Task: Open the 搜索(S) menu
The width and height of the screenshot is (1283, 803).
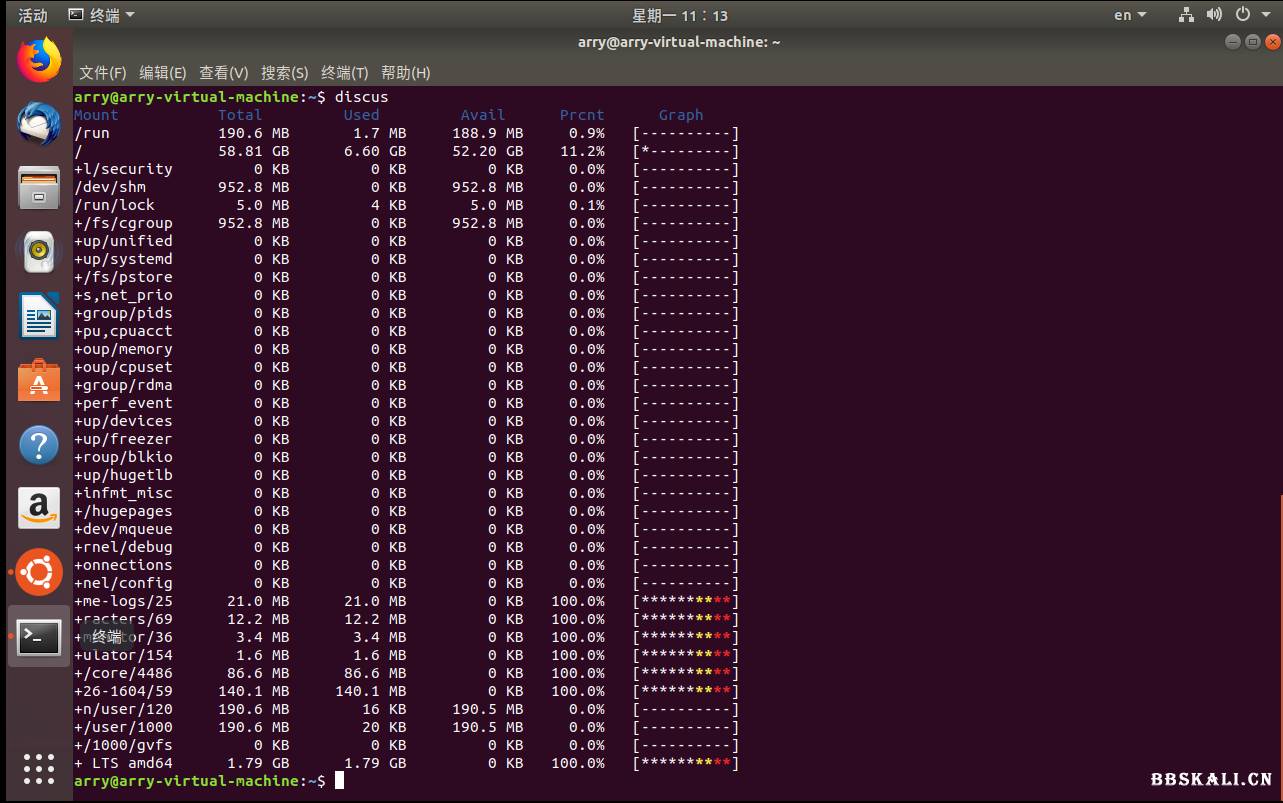Action: click(x=284, y=73)
